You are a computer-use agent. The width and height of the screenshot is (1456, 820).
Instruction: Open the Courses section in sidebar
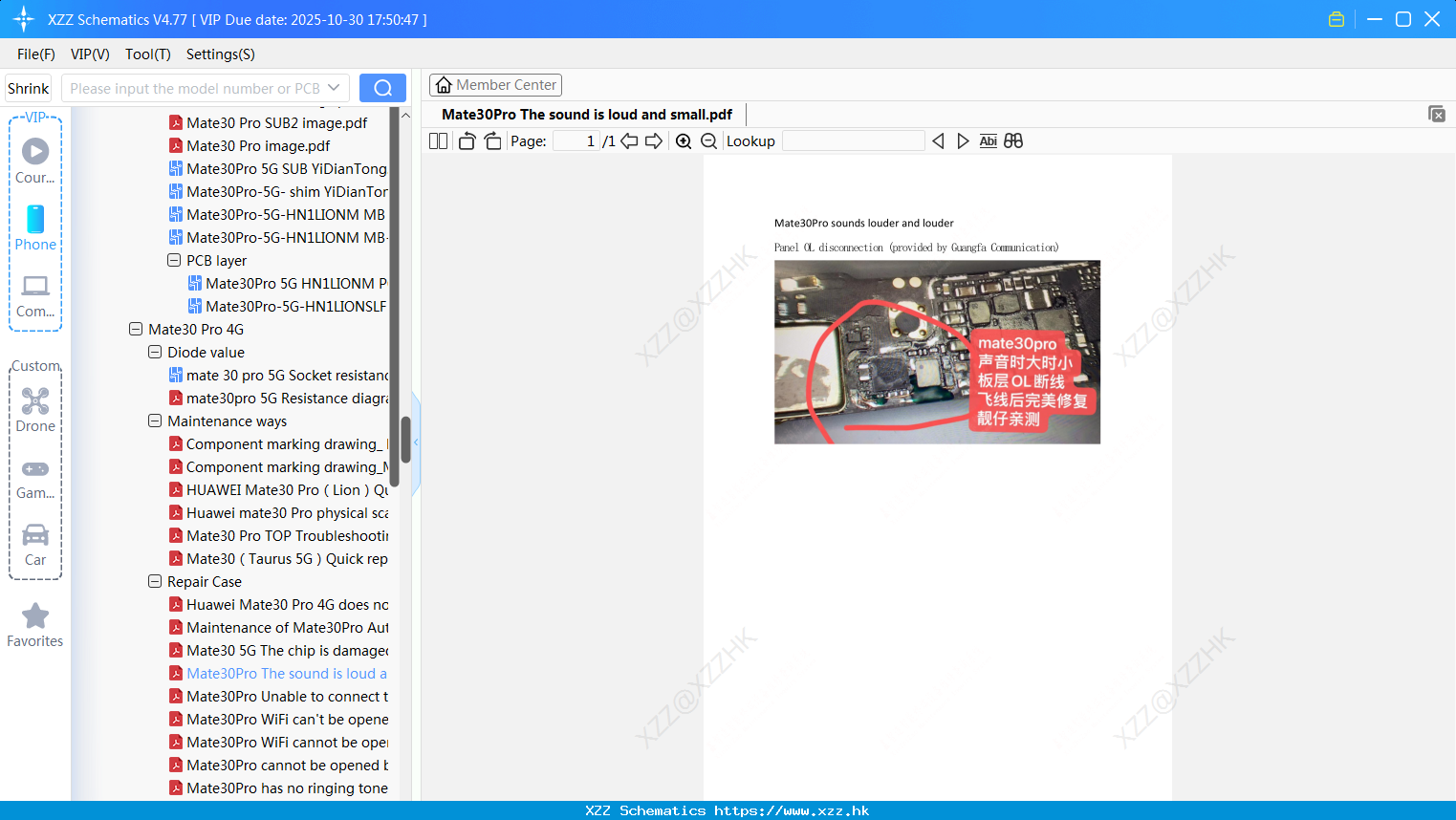pyautogui.click(x=35, y=161)
